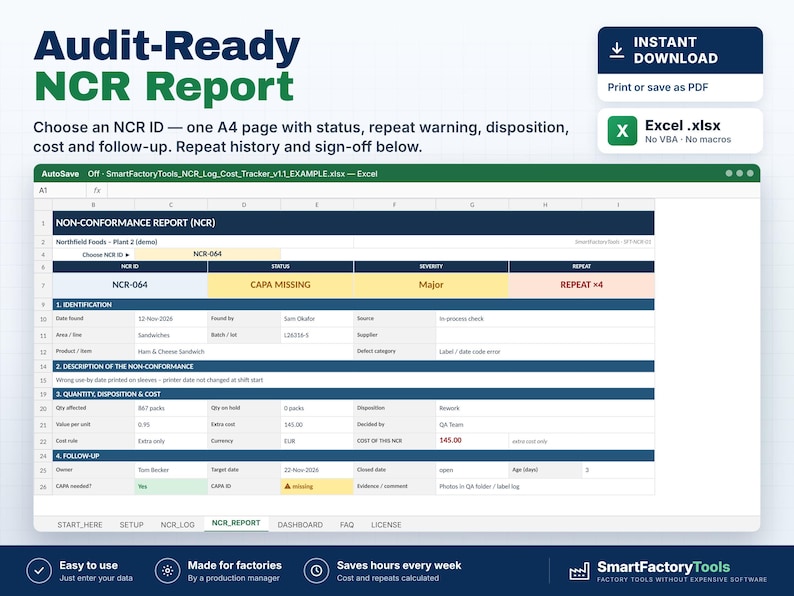Image resolution: width=794 pixels, height=596 pixels.
Task: Select column B header
Action: click(94, 205)
